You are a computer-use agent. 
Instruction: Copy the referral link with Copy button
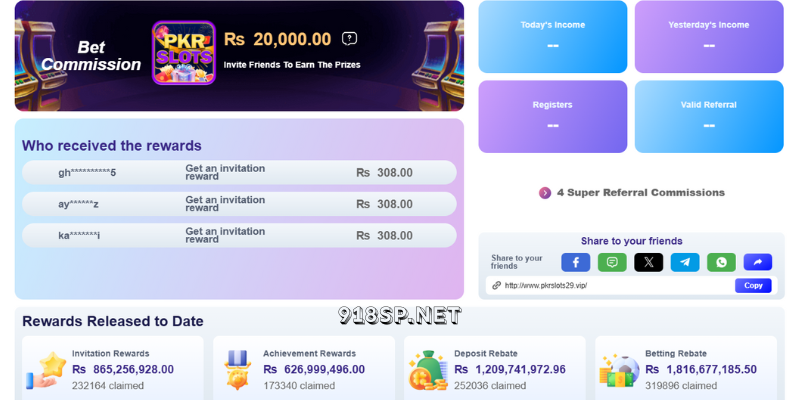(x=753, y=286)
